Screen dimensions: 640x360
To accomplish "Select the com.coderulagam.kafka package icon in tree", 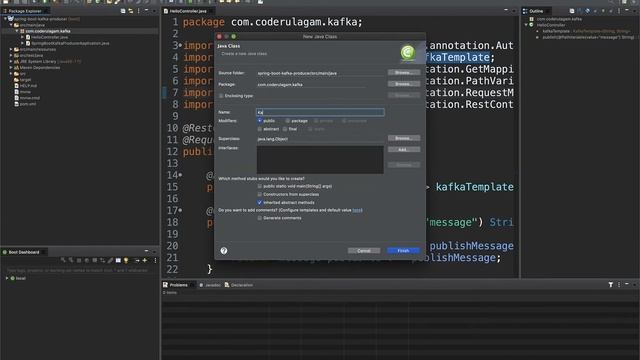I will [x=22, y=31].
